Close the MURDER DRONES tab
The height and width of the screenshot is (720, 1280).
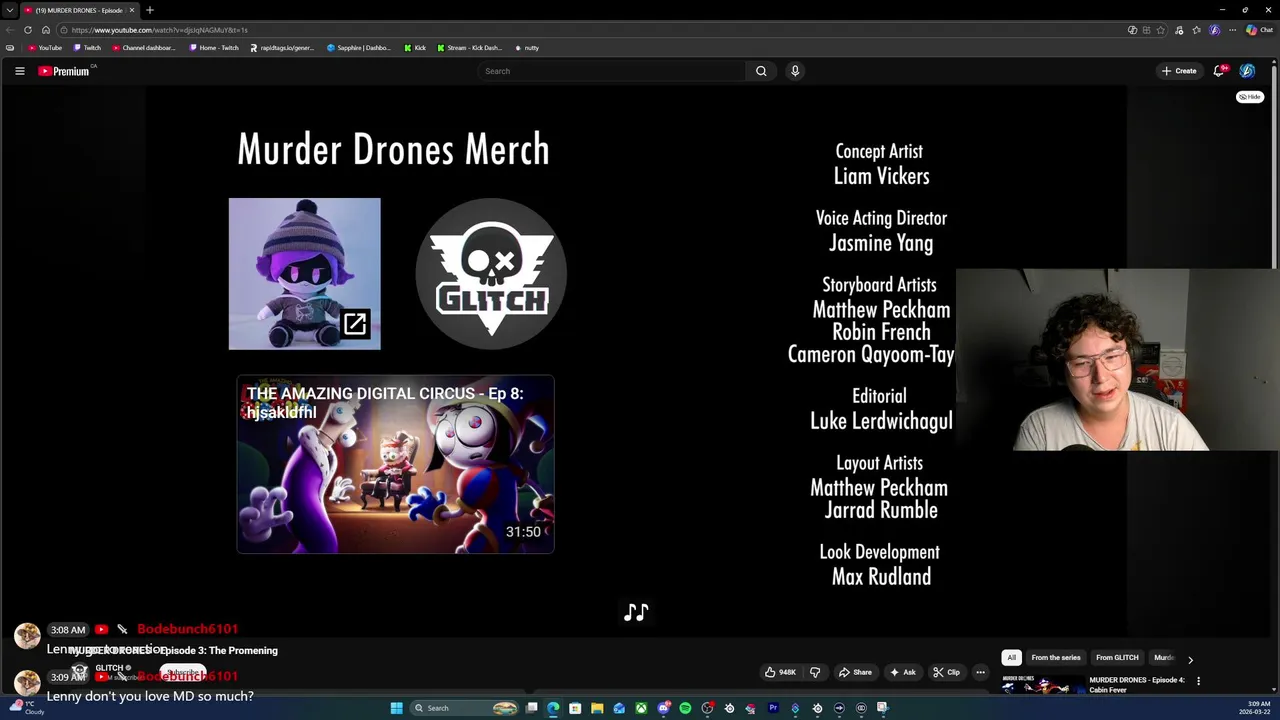point(131,10)
